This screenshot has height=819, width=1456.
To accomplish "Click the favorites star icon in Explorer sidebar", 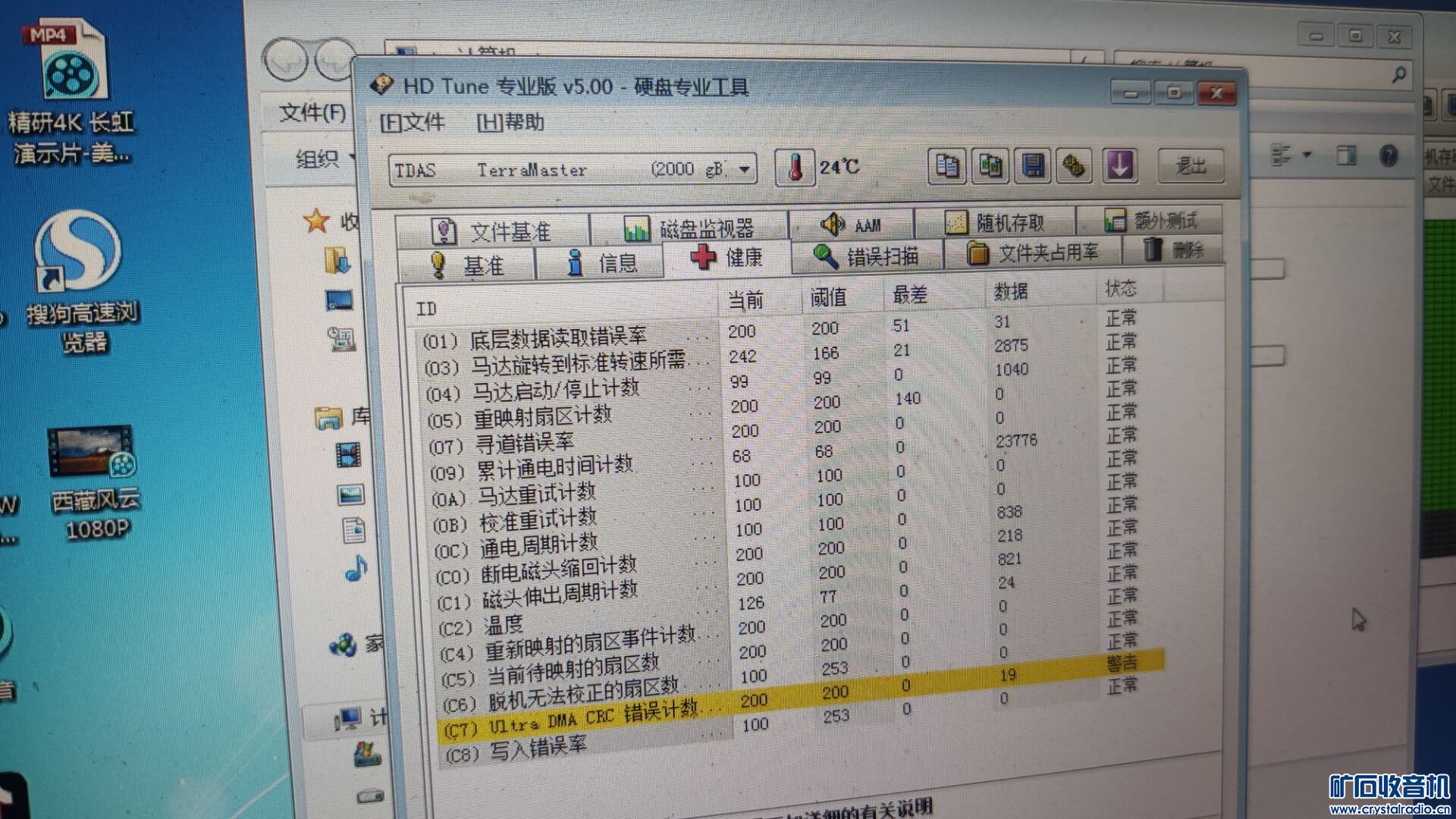I will [316, 221].
